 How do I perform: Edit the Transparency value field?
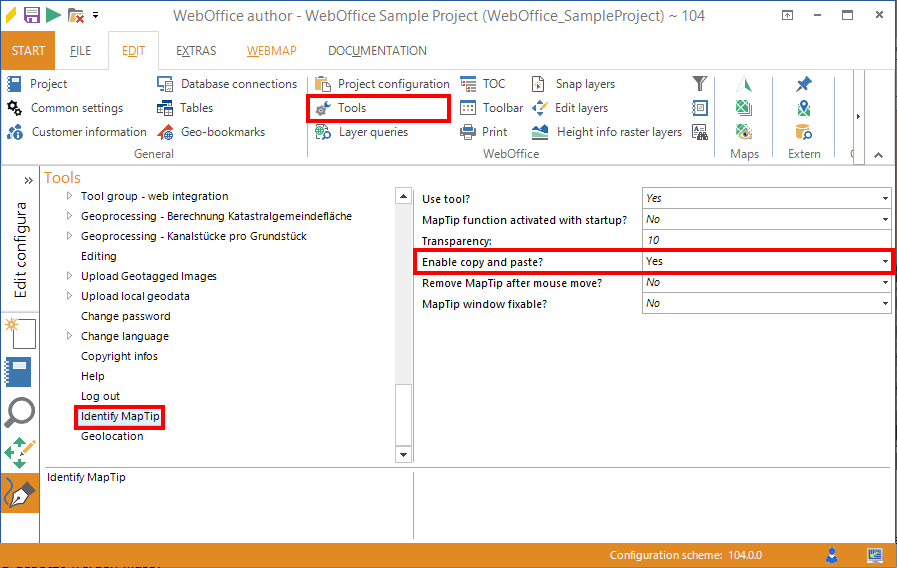pos(766,240)
